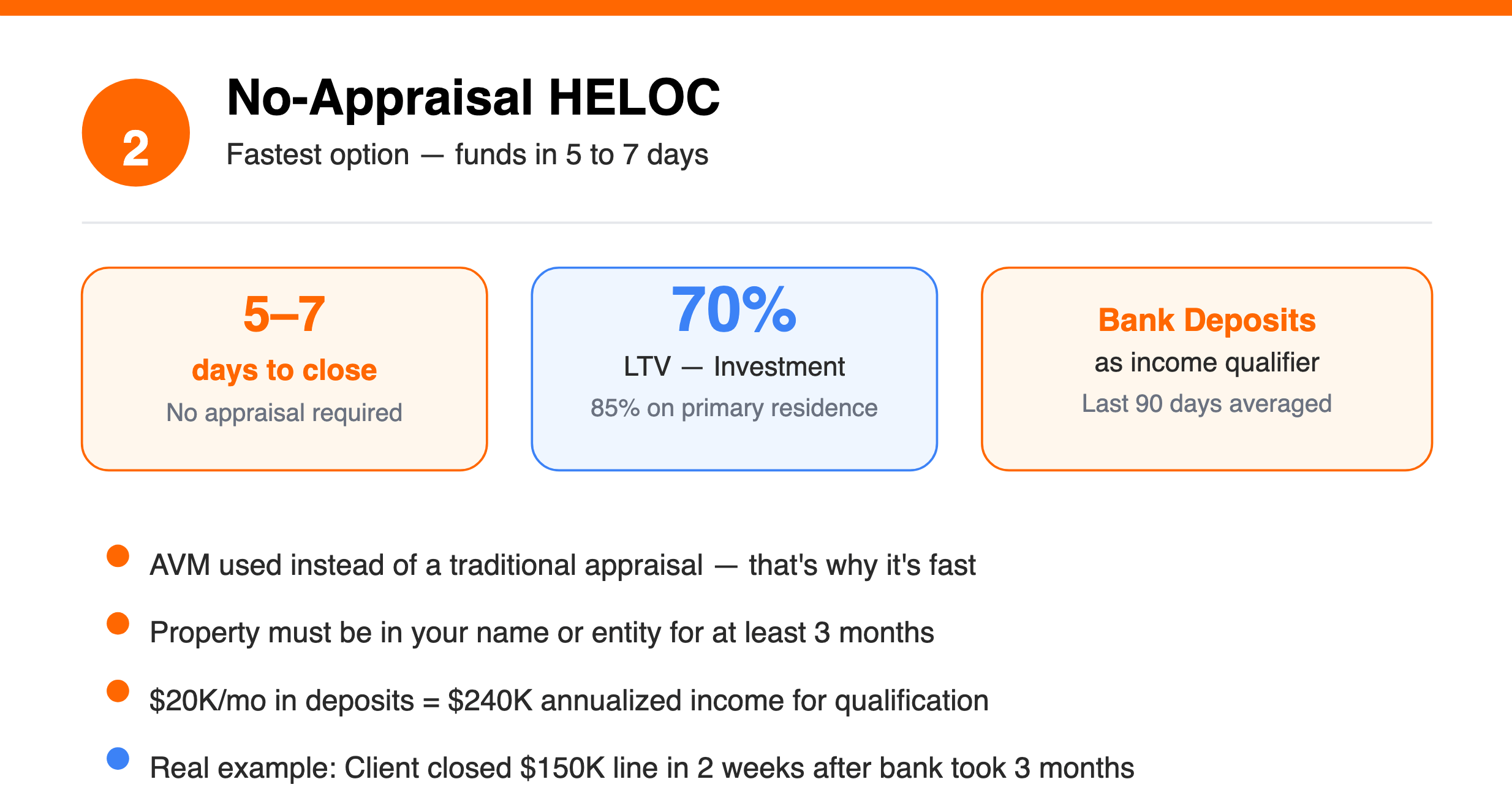Click the Bank Deposits income qualifier card
This screenshot has height=798, width=1512.
tap(1207, 369)
